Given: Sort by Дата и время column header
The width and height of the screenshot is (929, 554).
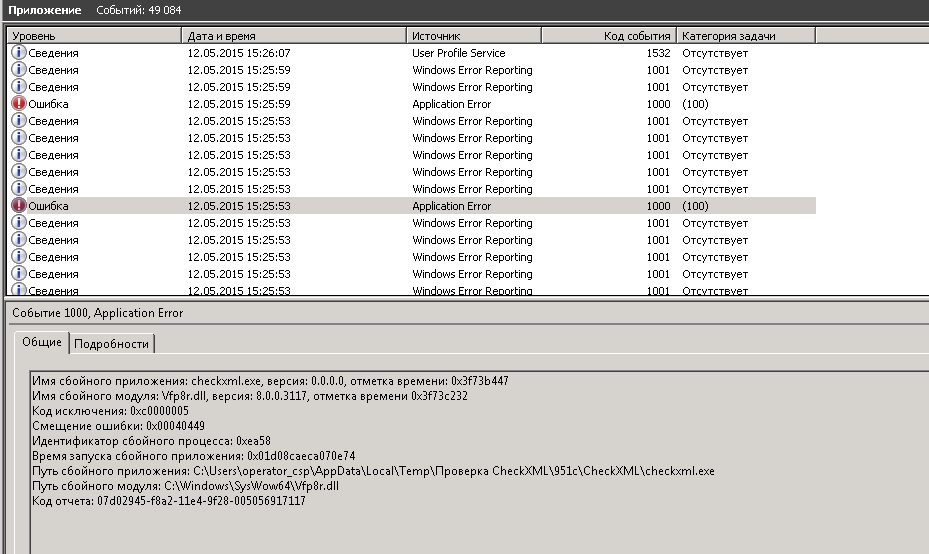Looking at the screenshot, I should point(294,36).
